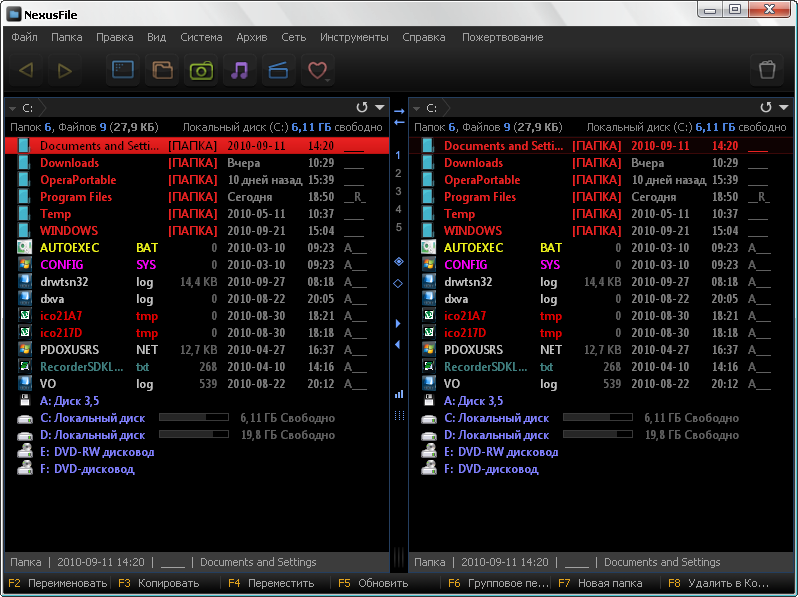798x597 pixels.
Task: Select the left panel Downloads folder
Action: [x=197, y=163]
